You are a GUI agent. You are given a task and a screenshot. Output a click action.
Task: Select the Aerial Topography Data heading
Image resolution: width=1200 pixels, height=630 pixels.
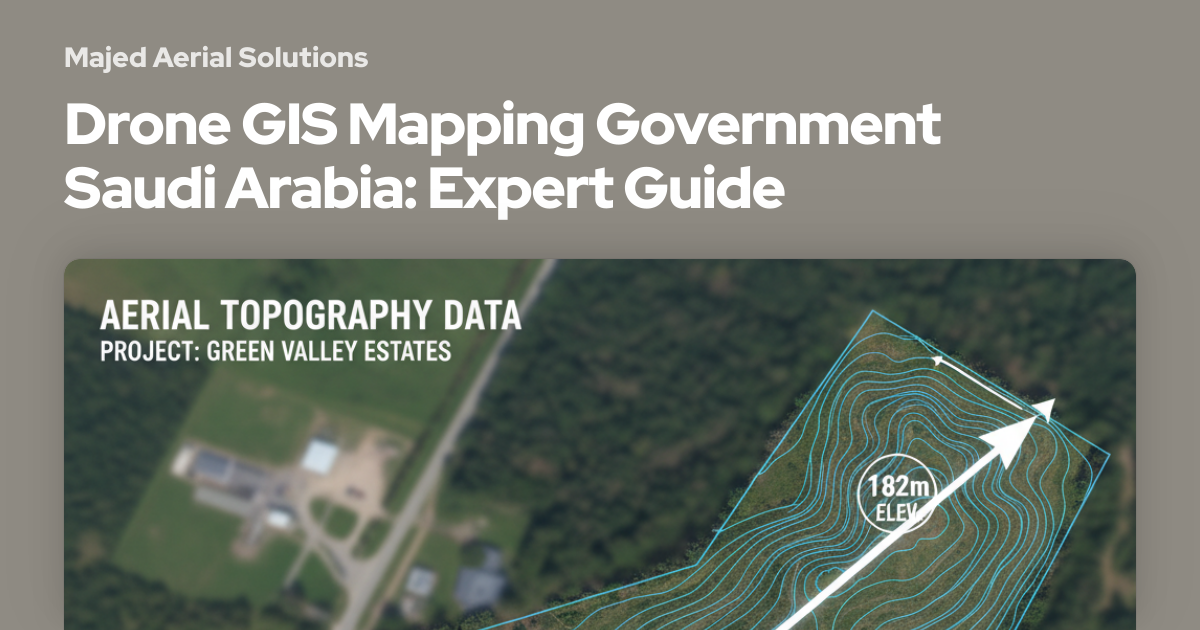pyautogui.click(x=311, y=316)
